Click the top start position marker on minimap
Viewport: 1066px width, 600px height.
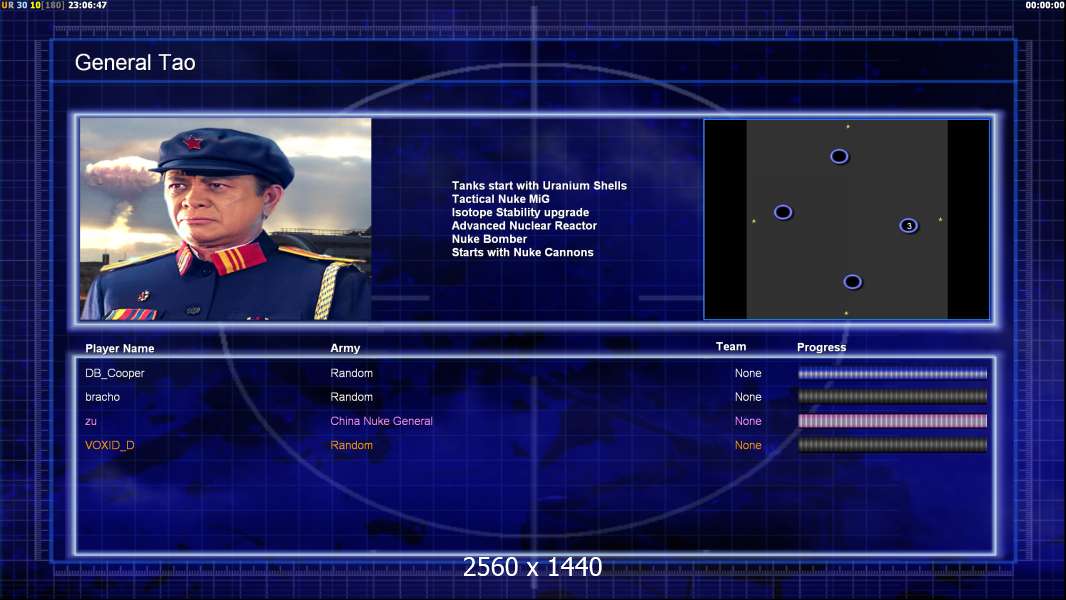[839, 156]
